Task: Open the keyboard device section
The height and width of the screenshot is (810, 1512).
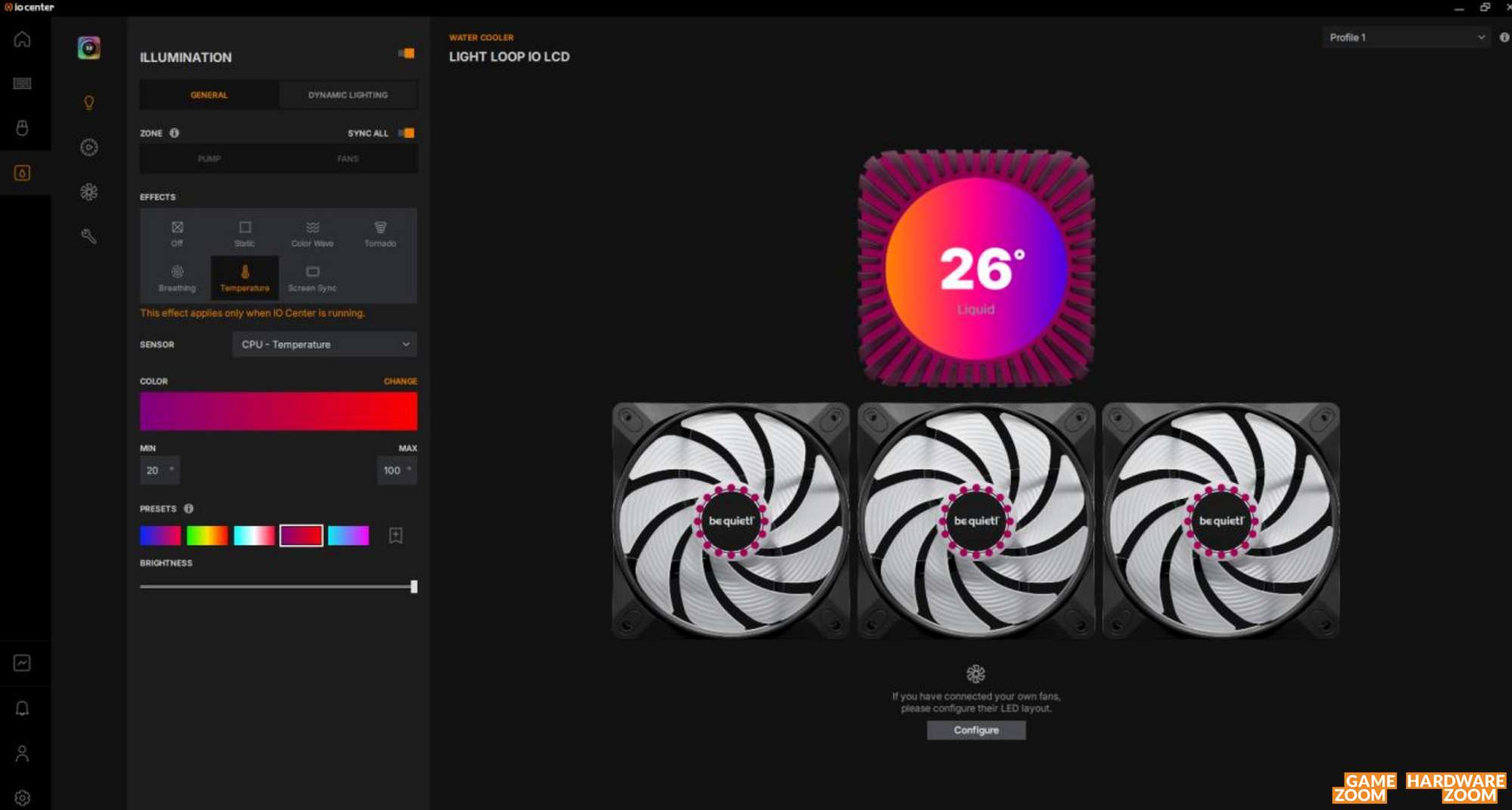Action: pos(22,83)
